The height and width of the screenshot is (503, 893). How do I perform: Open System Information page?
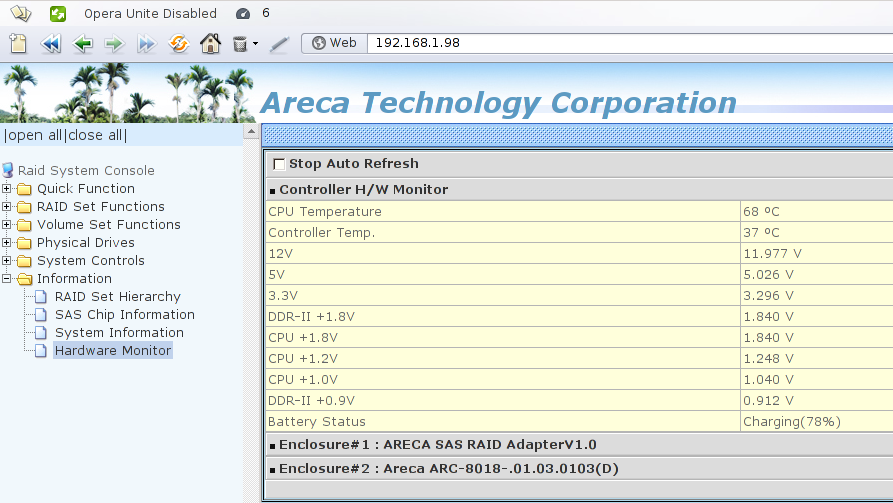(x=119, y=333)
